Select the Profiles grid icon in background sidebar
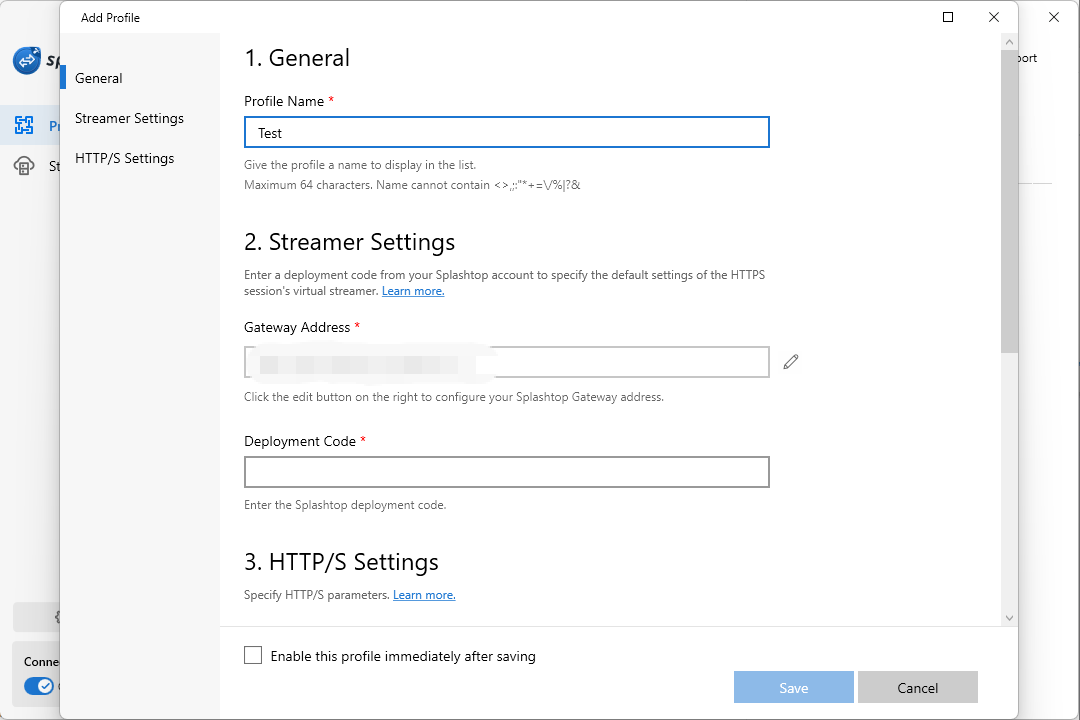 [x=24, y=125]
